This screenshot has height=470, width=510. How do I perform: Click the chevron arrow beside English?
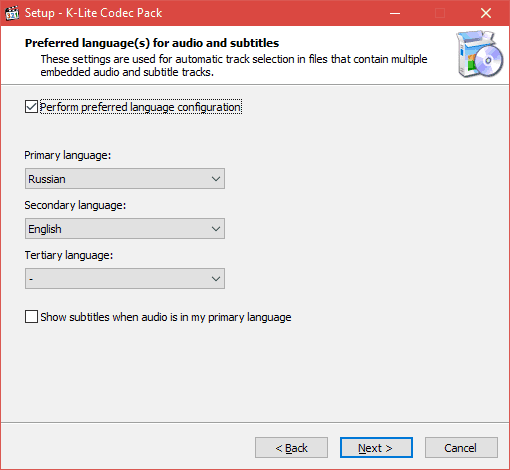coord(216,229)
